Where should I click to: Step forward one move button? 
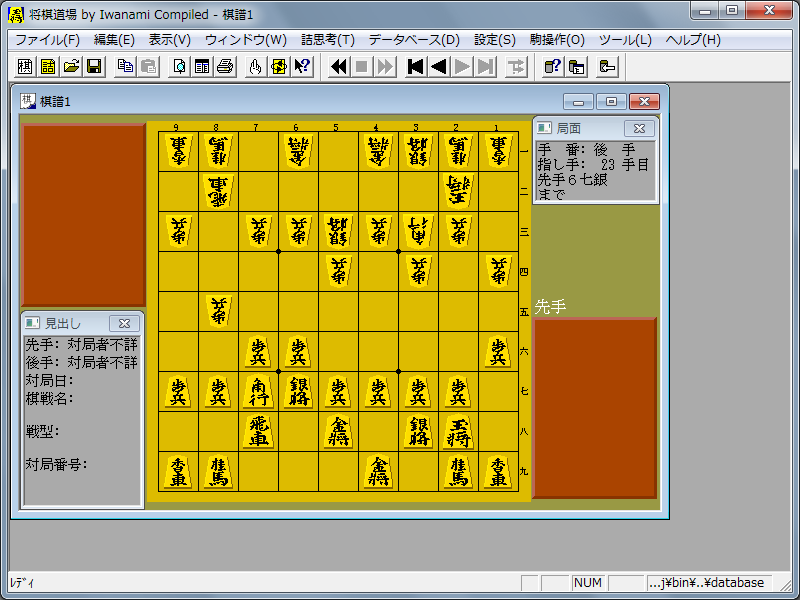point(462,67)
